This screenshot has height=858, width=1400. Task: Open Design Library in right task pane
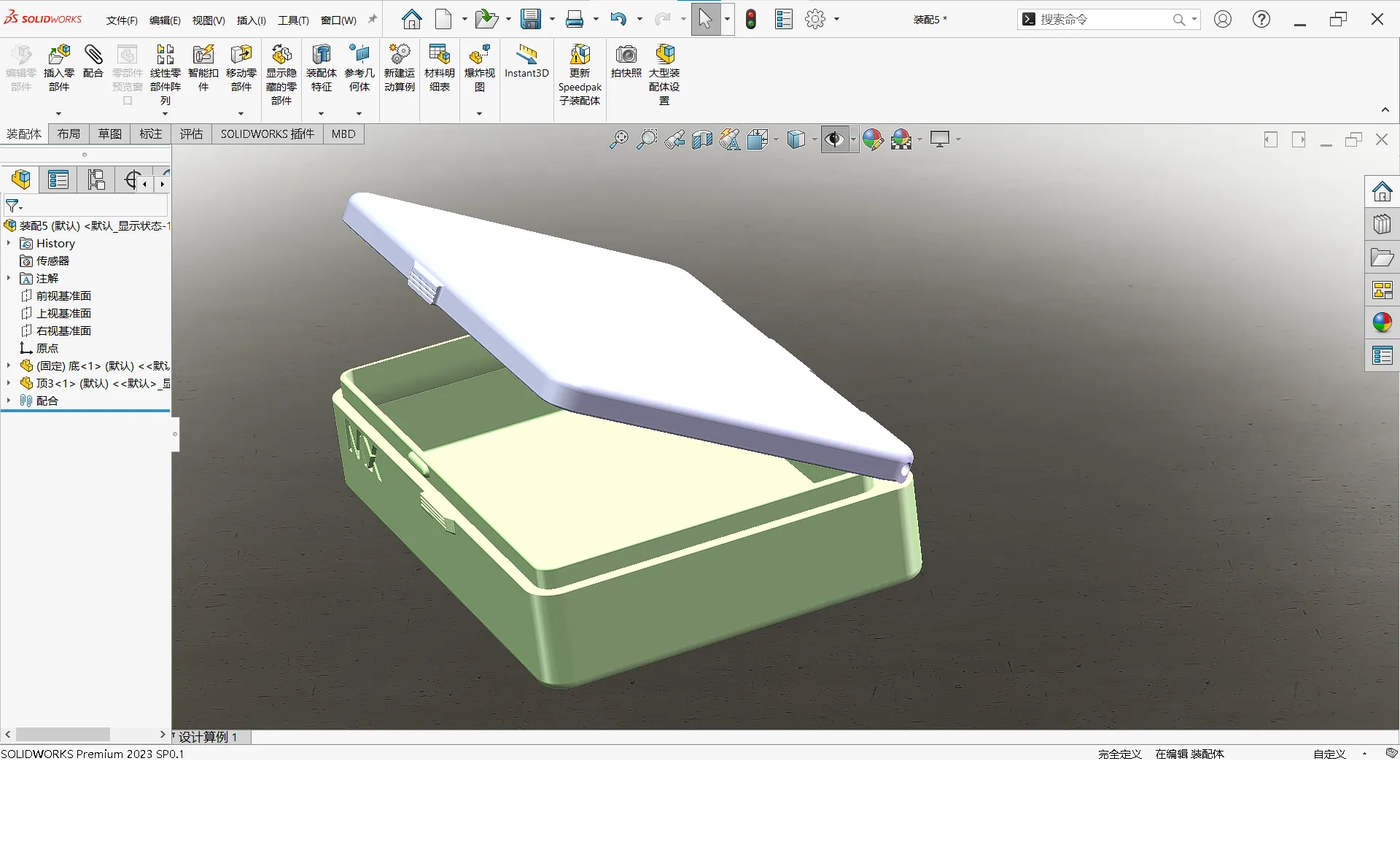click(x=1382, y=224)
